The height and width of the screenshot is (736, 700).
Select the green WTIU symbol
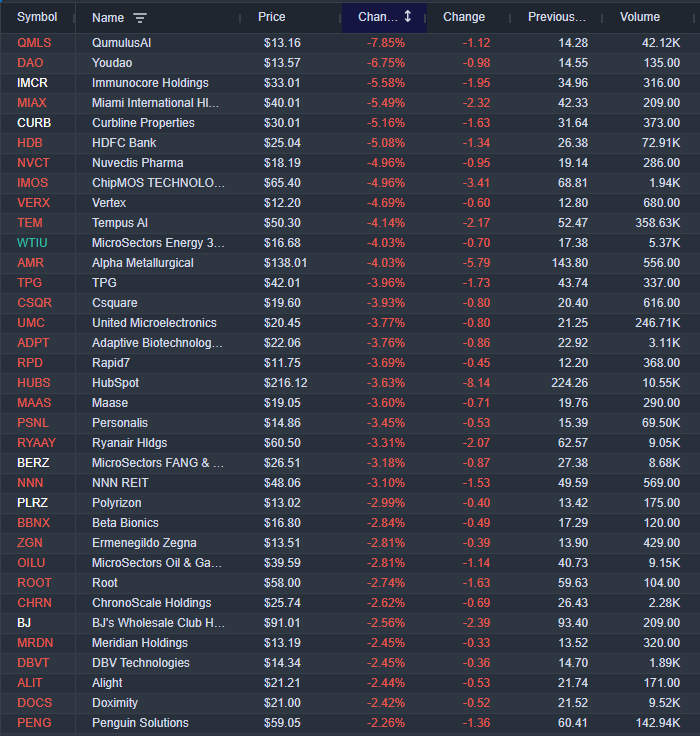coord(32,243)
